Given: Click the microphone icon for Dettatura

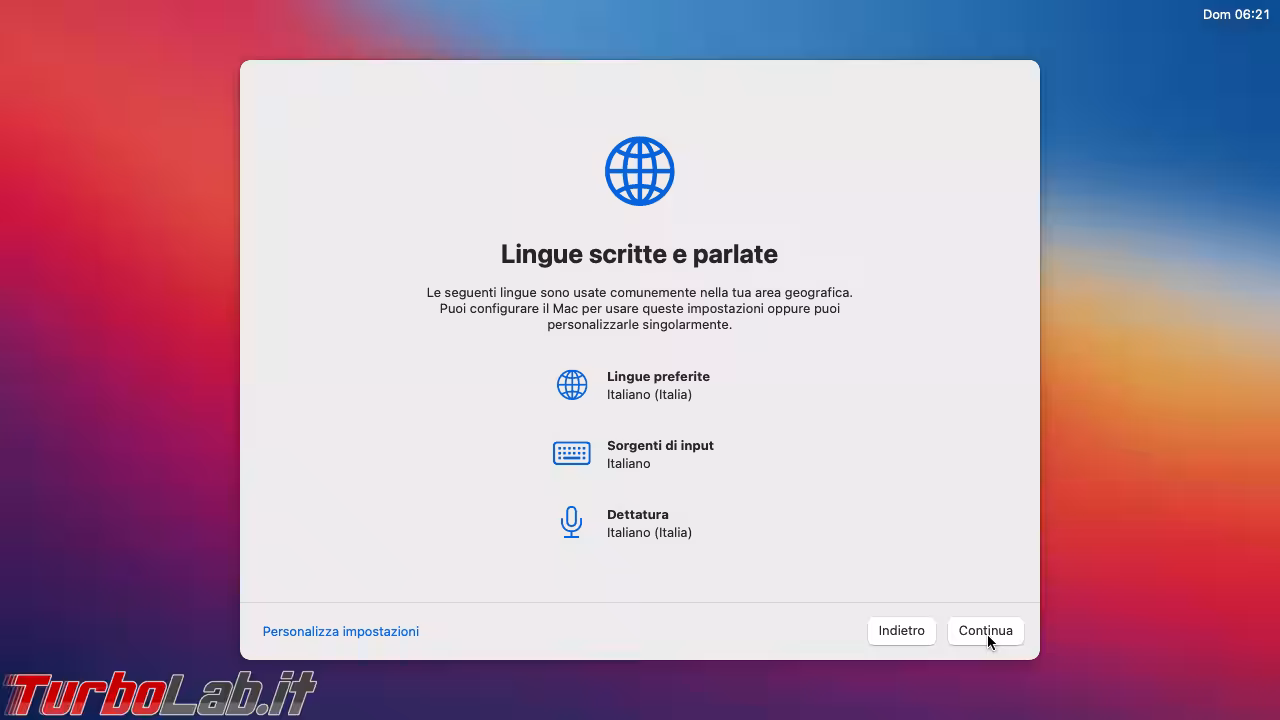Looking at the screenshot, I should pos(571,522).
